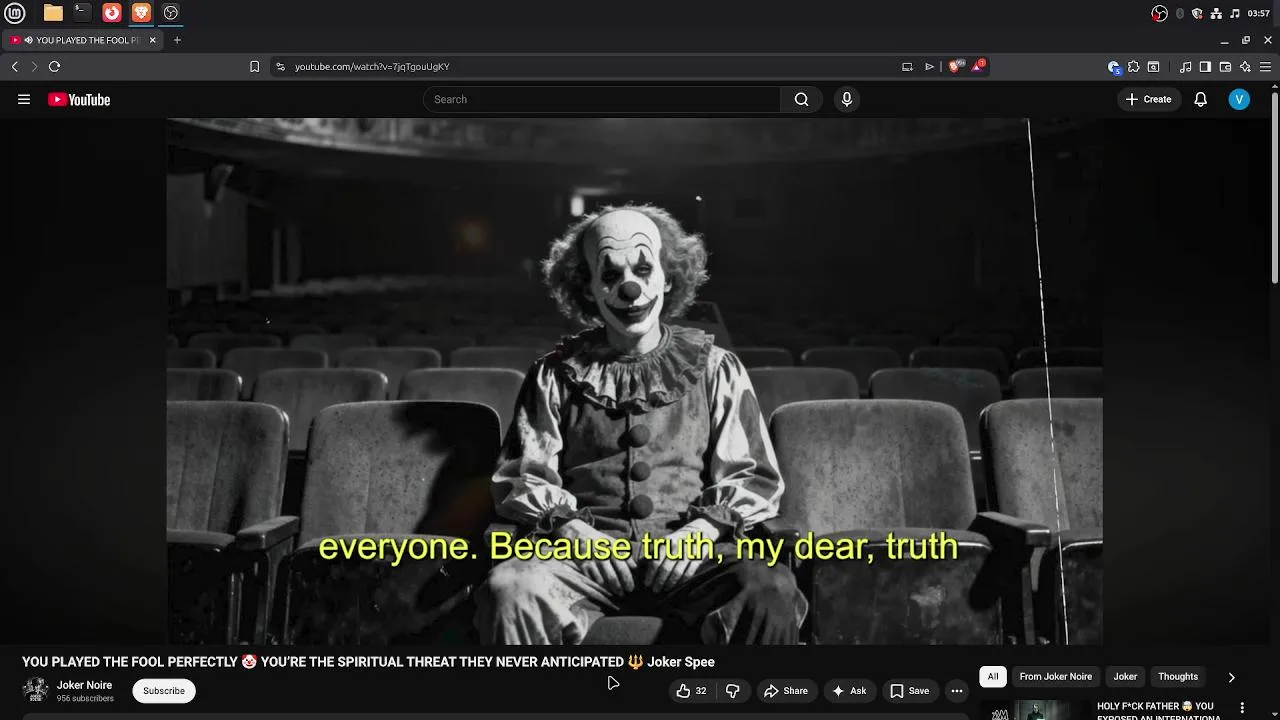Dislike the video with thumbs down
The image size is (1280, 720).
click(733, 691)
